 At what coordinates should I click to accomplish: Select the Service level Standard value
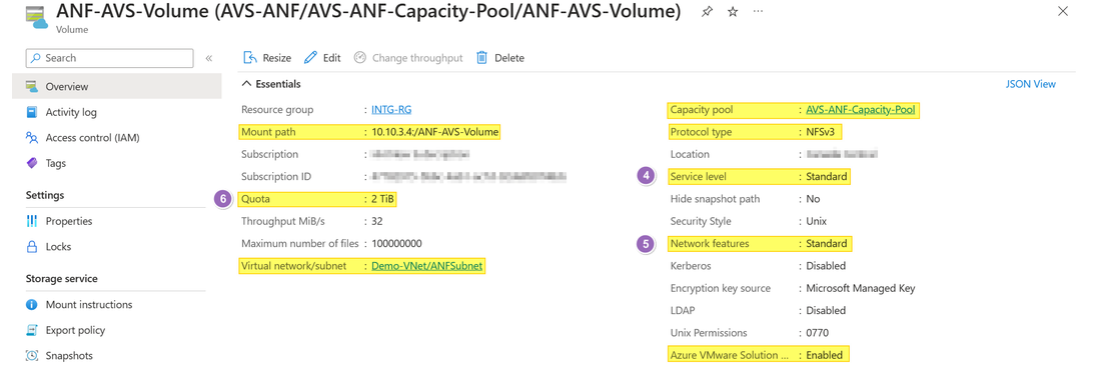pyautogui.click(x=827, y=176)
